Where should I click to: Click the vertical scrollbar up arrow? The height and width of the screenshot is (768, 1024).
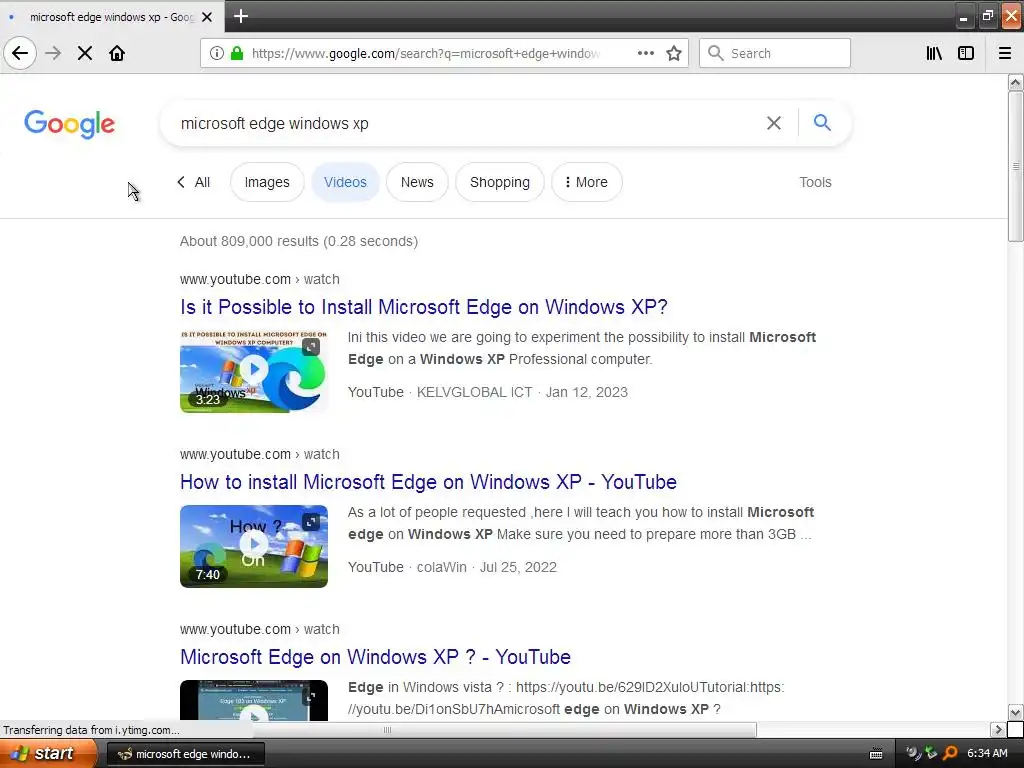(x=1015, y=82)
